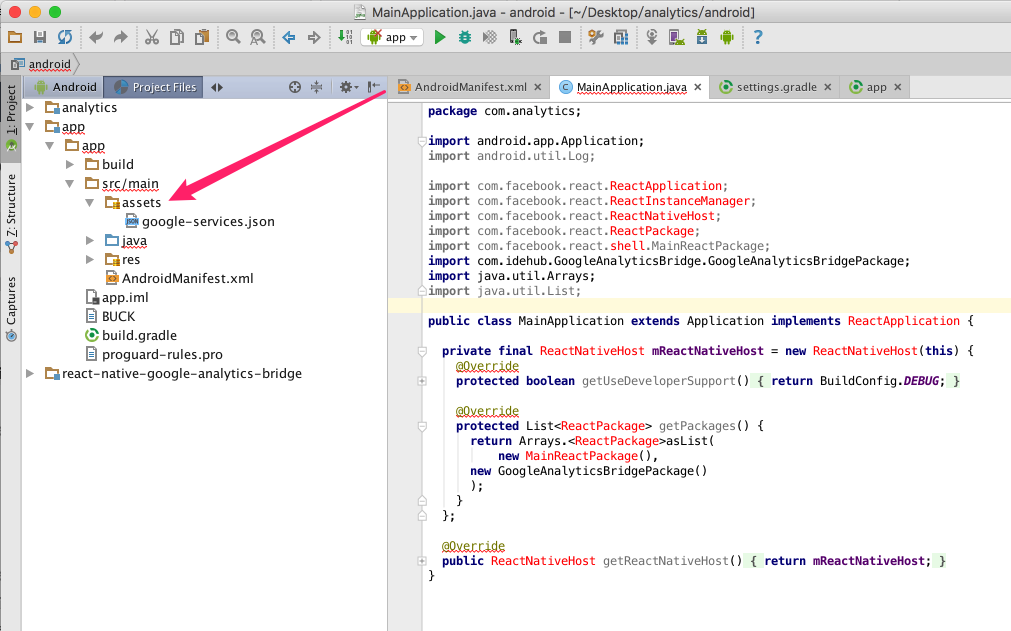The width and height of the screenshot is (1011, 631).
Task: Click the Rerun toolbar icon
Action: point(540,37)
